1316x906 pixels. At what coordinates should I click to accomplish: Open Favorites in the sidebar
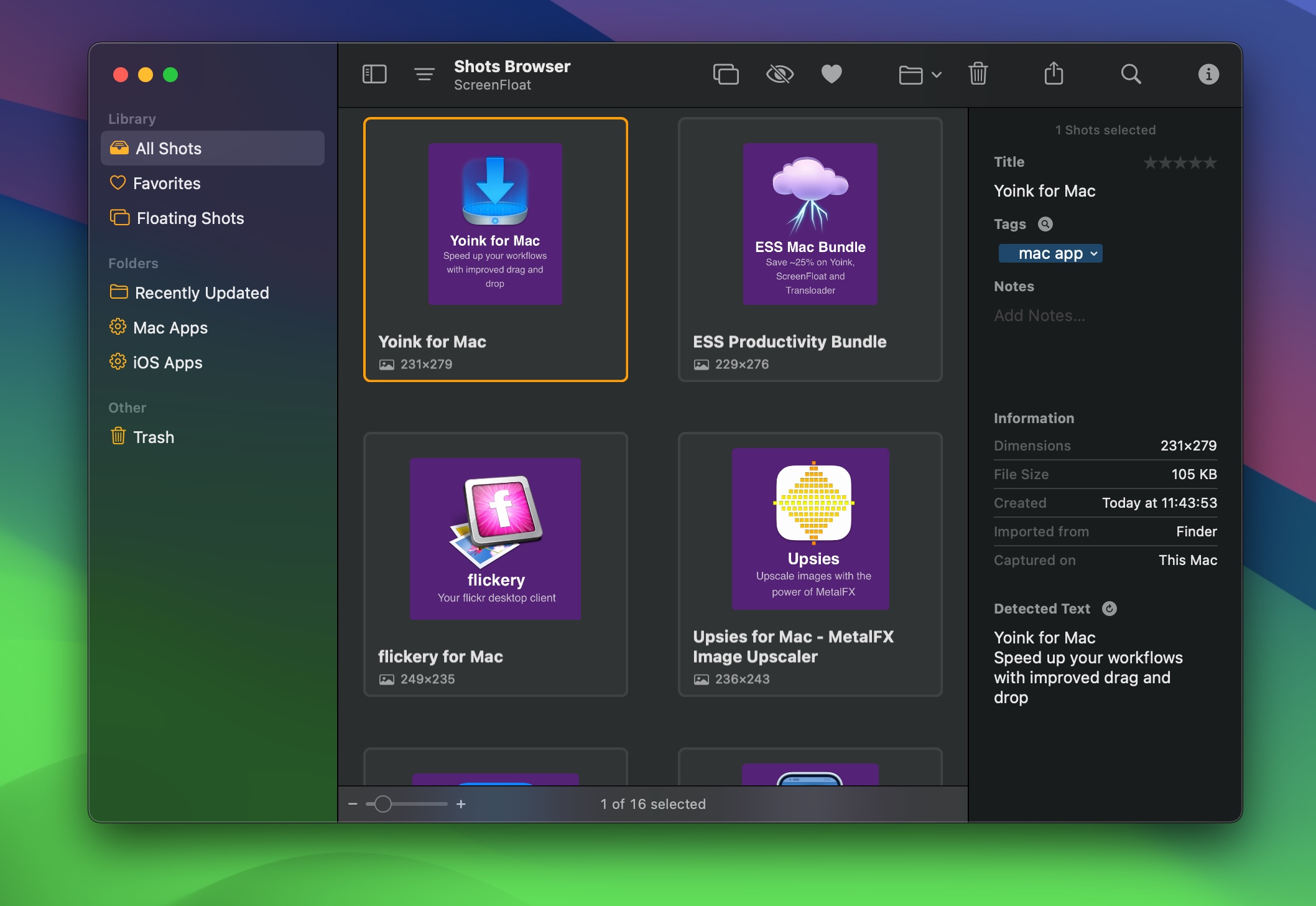(213, 183)
